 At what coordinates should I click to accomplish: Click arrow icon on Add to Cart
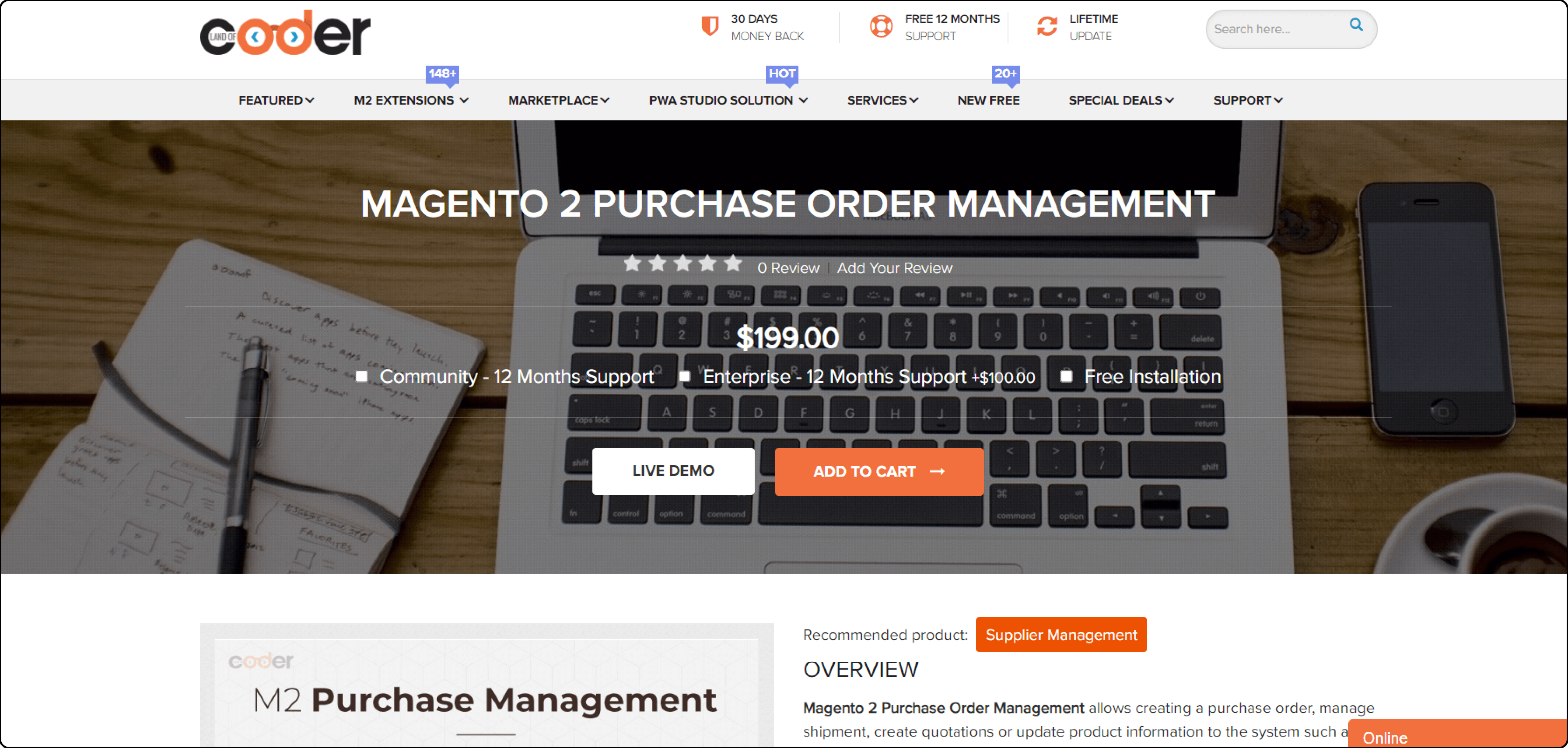(x=938, y=471)
